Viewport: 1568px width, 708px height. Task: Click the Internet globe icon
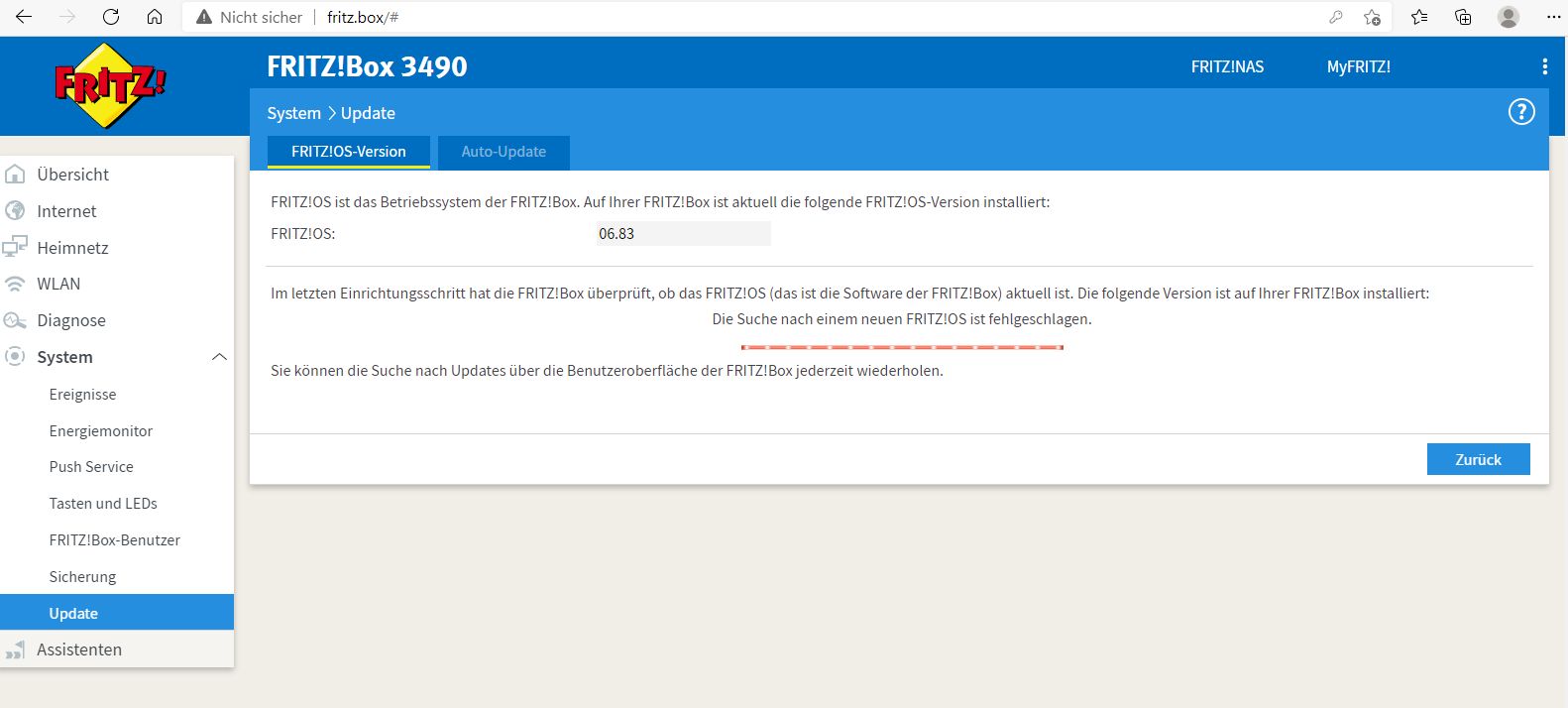pyautogui.click(x=15, y=211)
